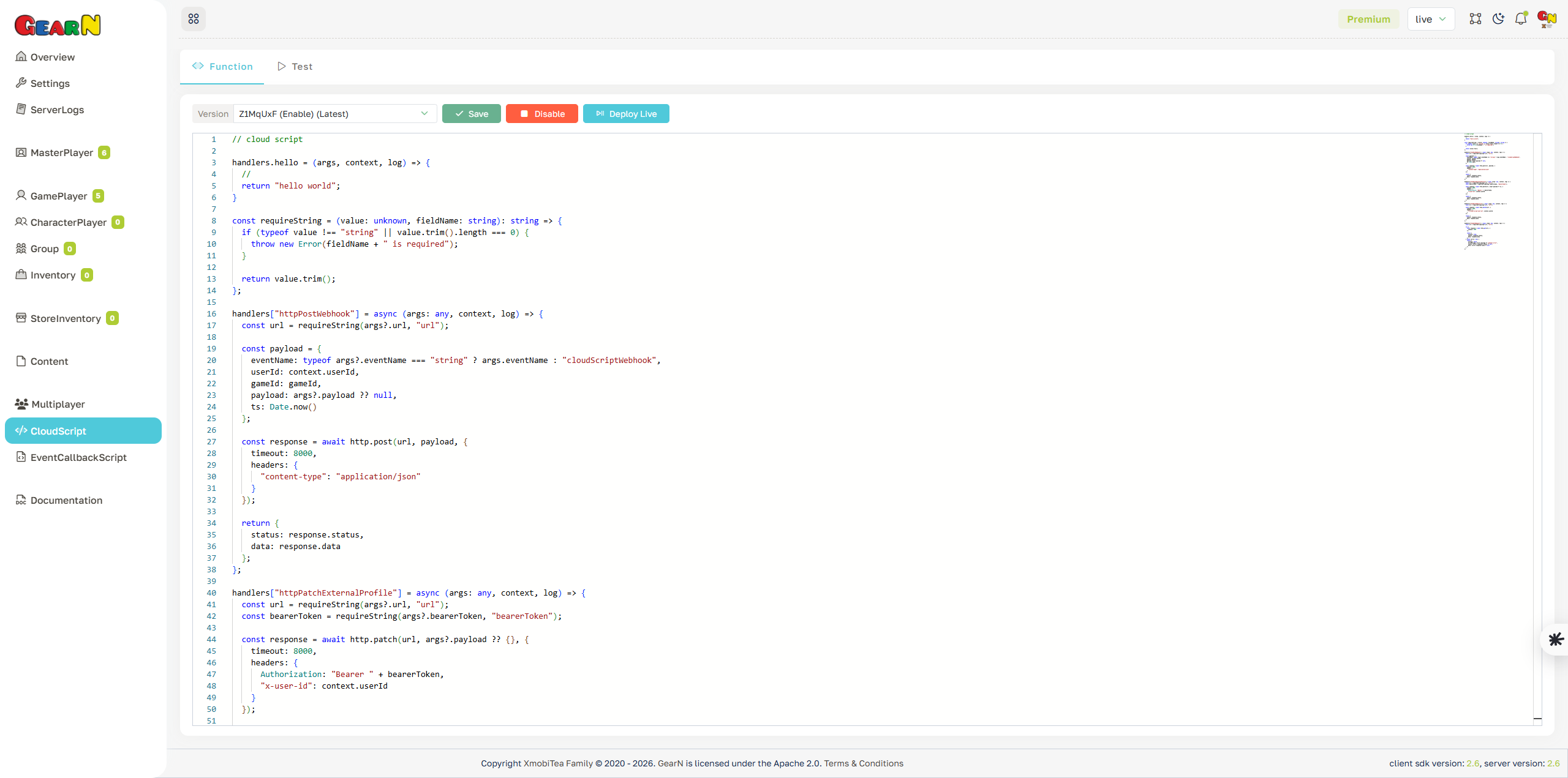
Task: Open ServerLogs from the sidebar
Action: click(57, 110)
